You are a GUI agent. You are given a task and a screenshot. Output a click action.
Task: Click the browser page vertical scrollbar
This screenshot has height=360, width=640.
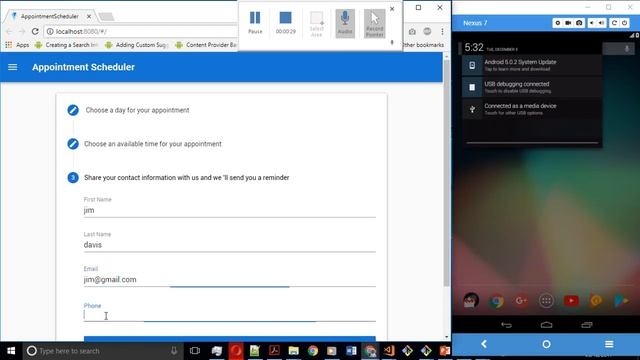(x=447, y=173)
